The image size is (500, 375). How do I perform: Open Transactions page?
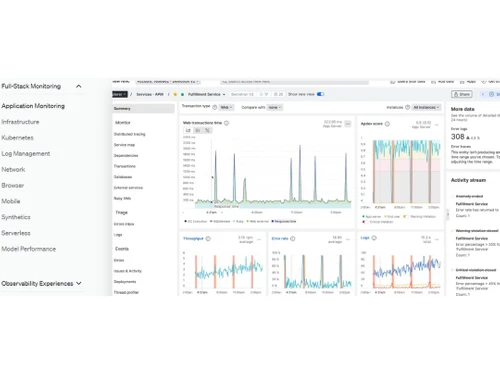pyautogui.click(x=125, y=166)
